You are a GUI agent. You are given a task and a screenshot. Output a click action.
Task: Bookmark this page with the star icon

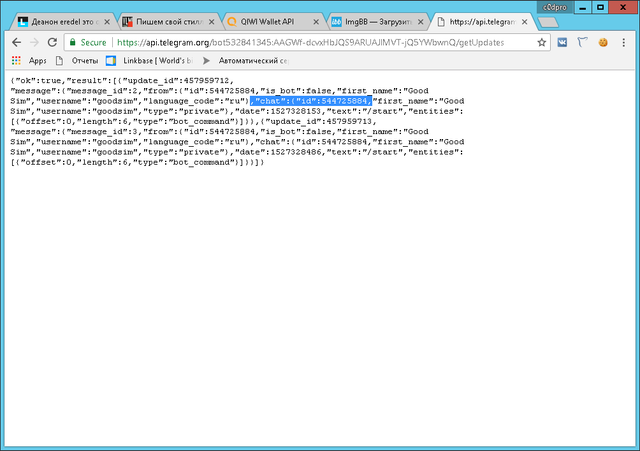[x=542, y=43]
